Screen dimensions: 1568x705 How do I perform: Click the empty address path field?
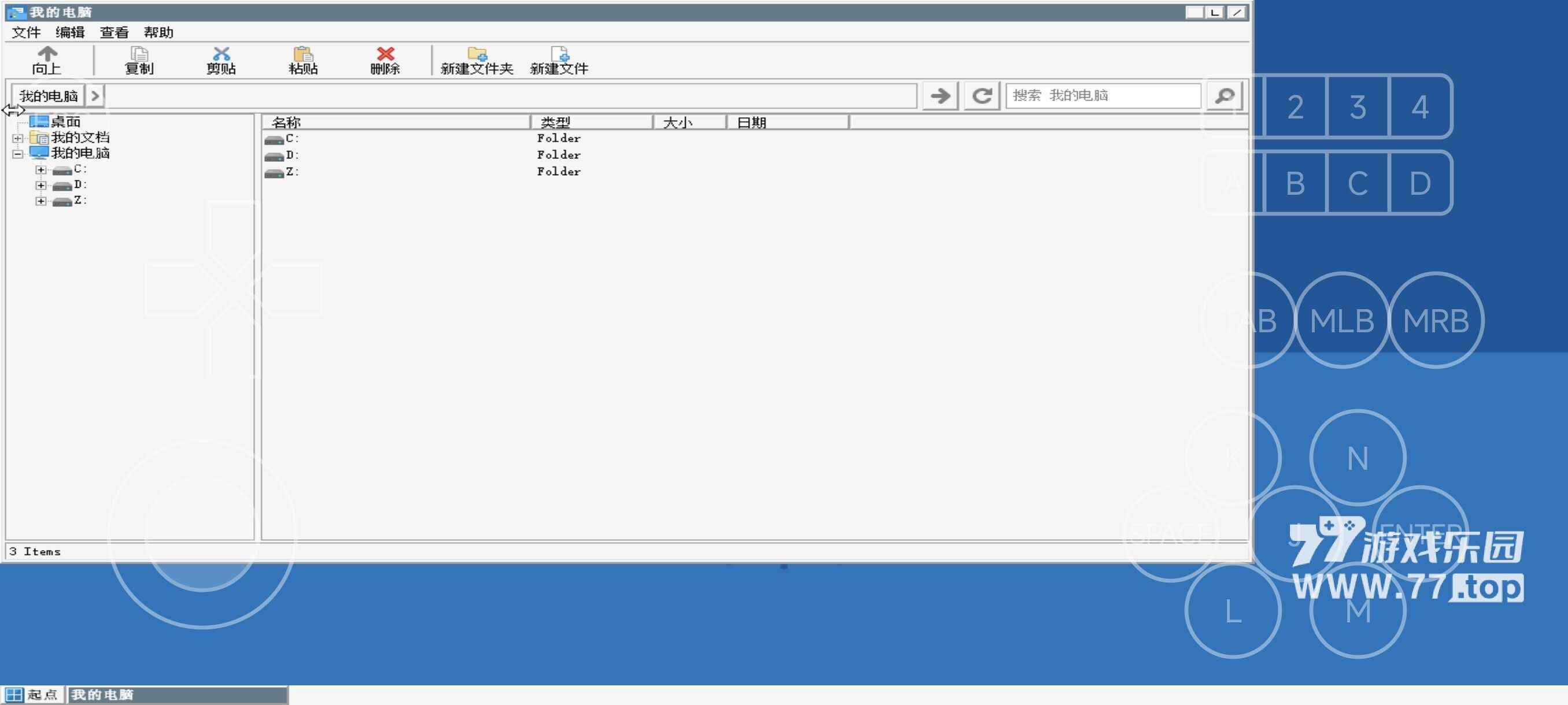click(x=511, y=95)
